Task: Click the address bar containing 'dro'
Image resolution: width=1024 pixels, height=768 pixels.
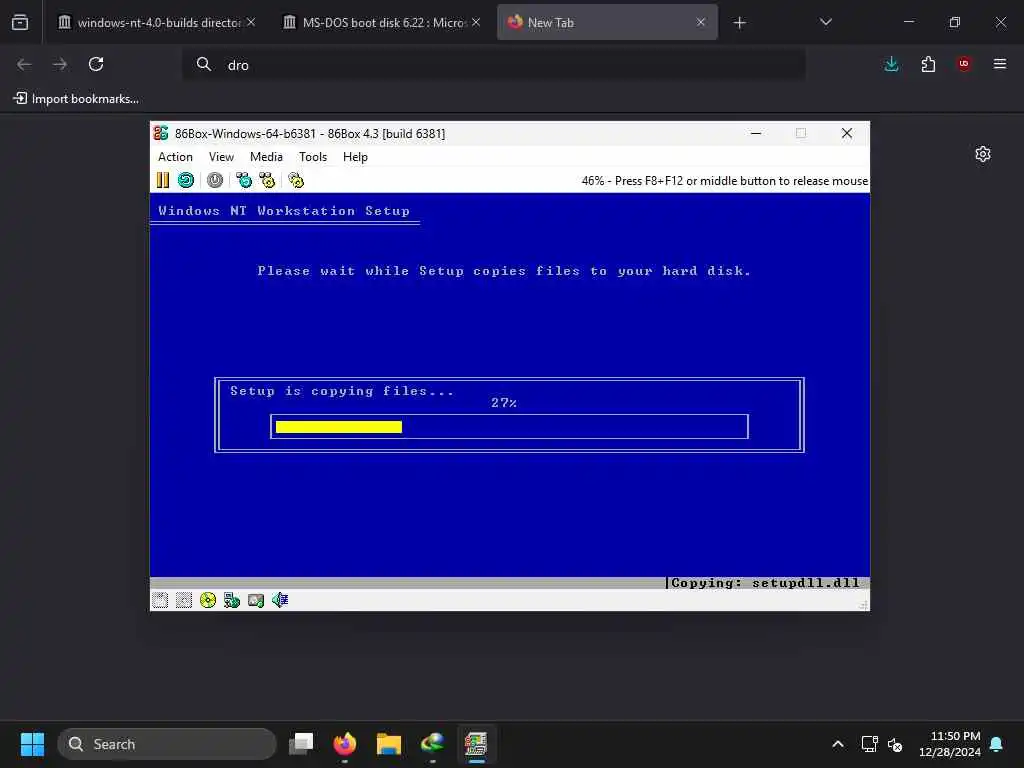Action: (x=494, y=65)
